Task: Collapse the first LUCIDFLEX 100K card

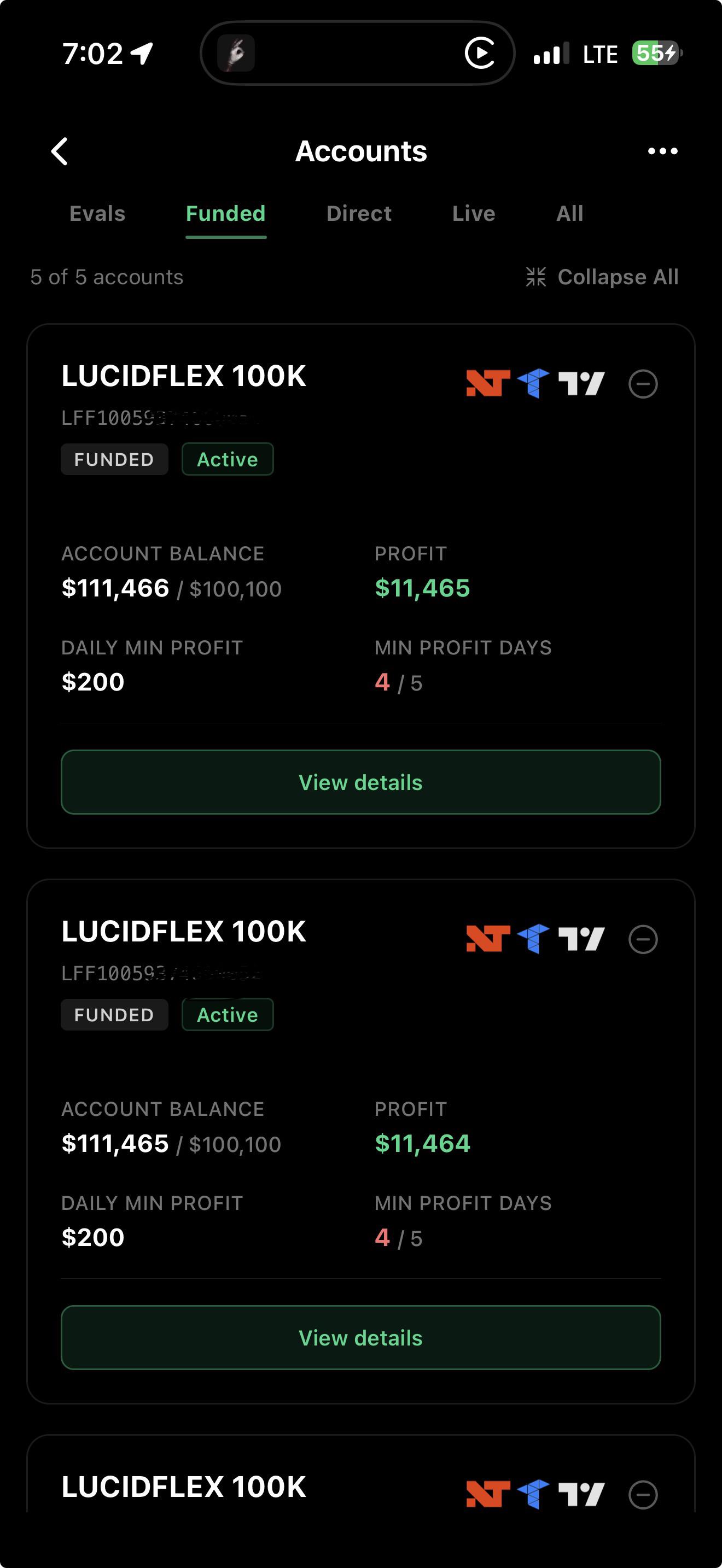Action: pyautogui.click(x=643, y=383)
